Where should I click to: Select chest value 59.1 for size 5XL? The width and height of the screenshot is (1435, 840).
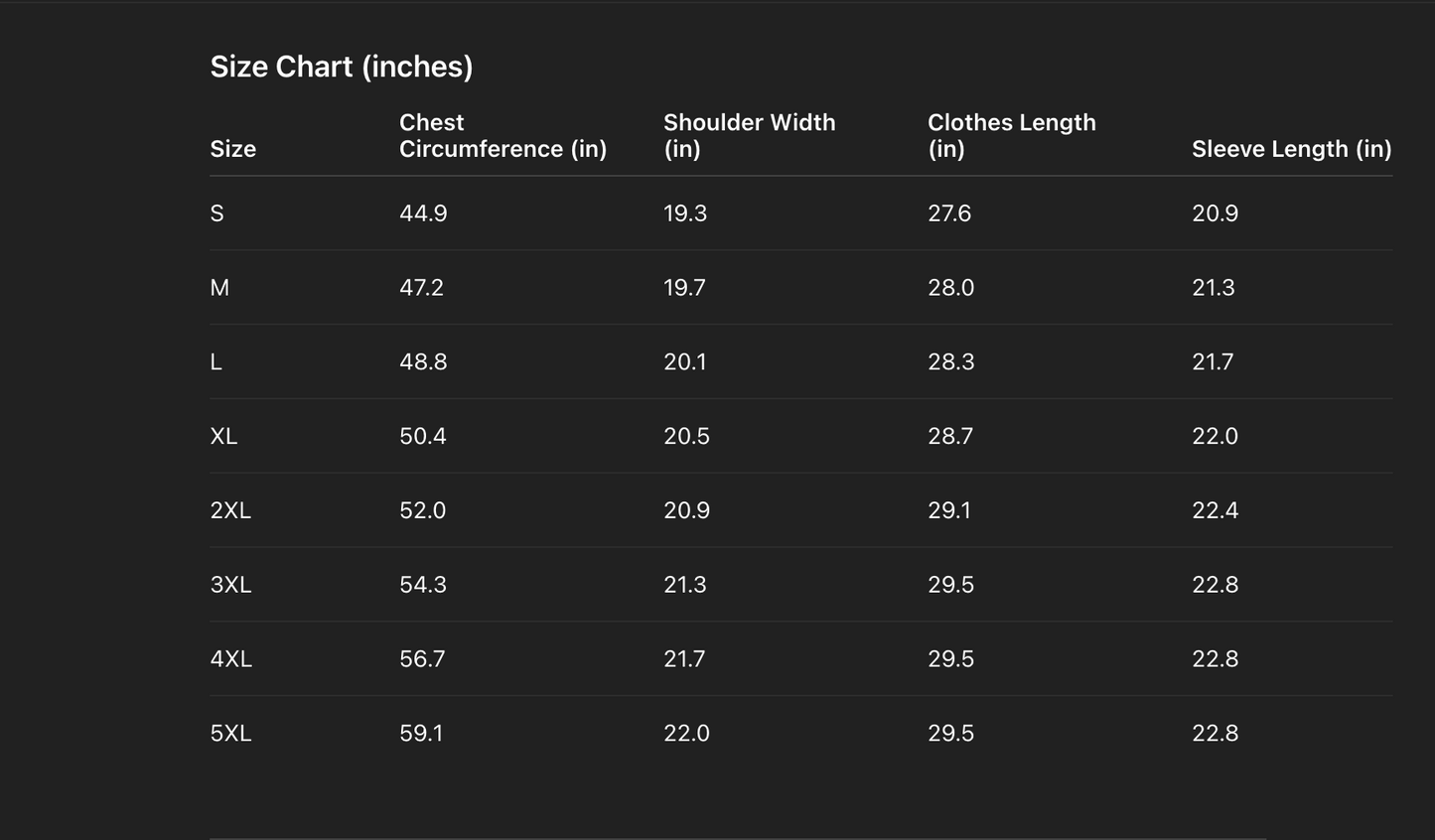(x=421, y=734)
